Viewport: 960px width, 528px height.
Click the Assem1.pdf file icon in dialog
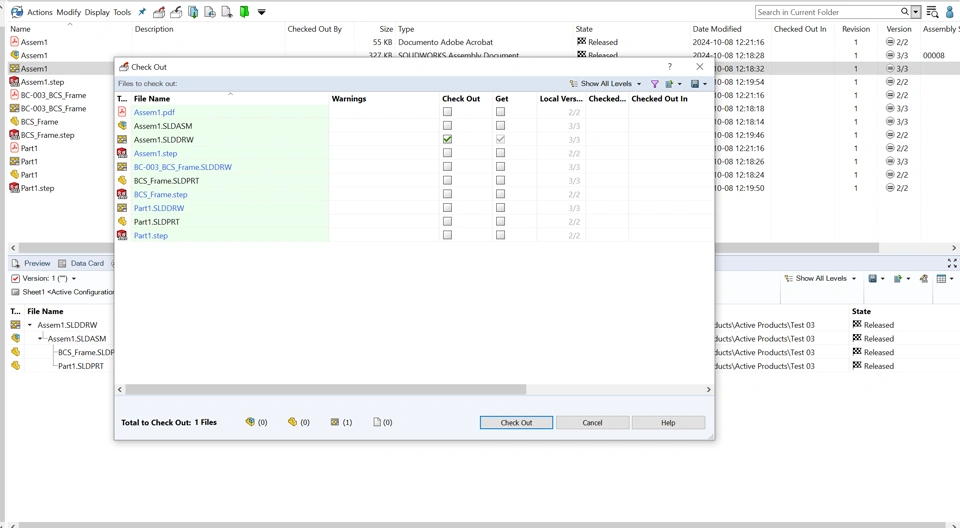click(122, 112)
